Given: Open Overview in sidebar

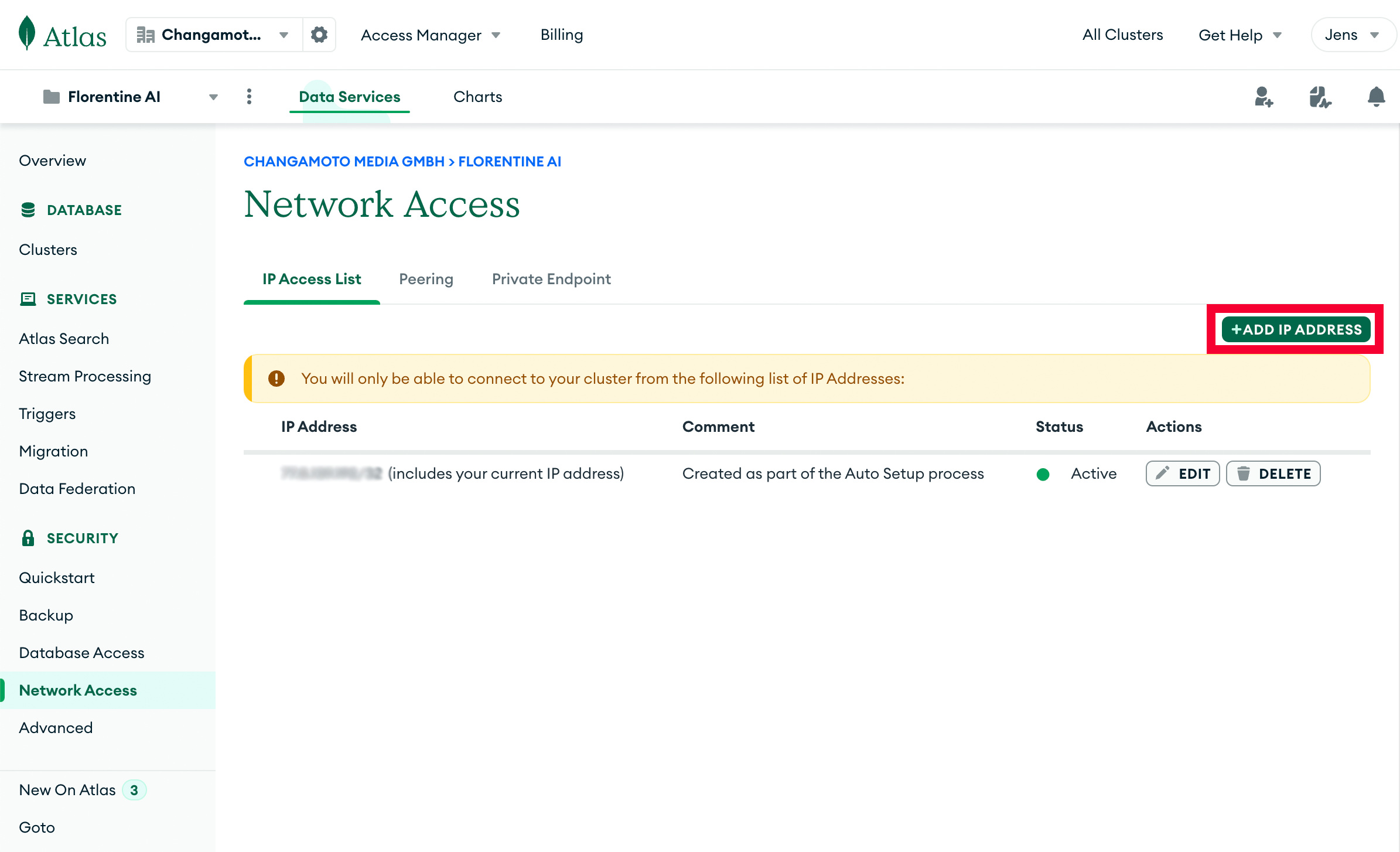Looking at the screenshot, I should (52, 161).
